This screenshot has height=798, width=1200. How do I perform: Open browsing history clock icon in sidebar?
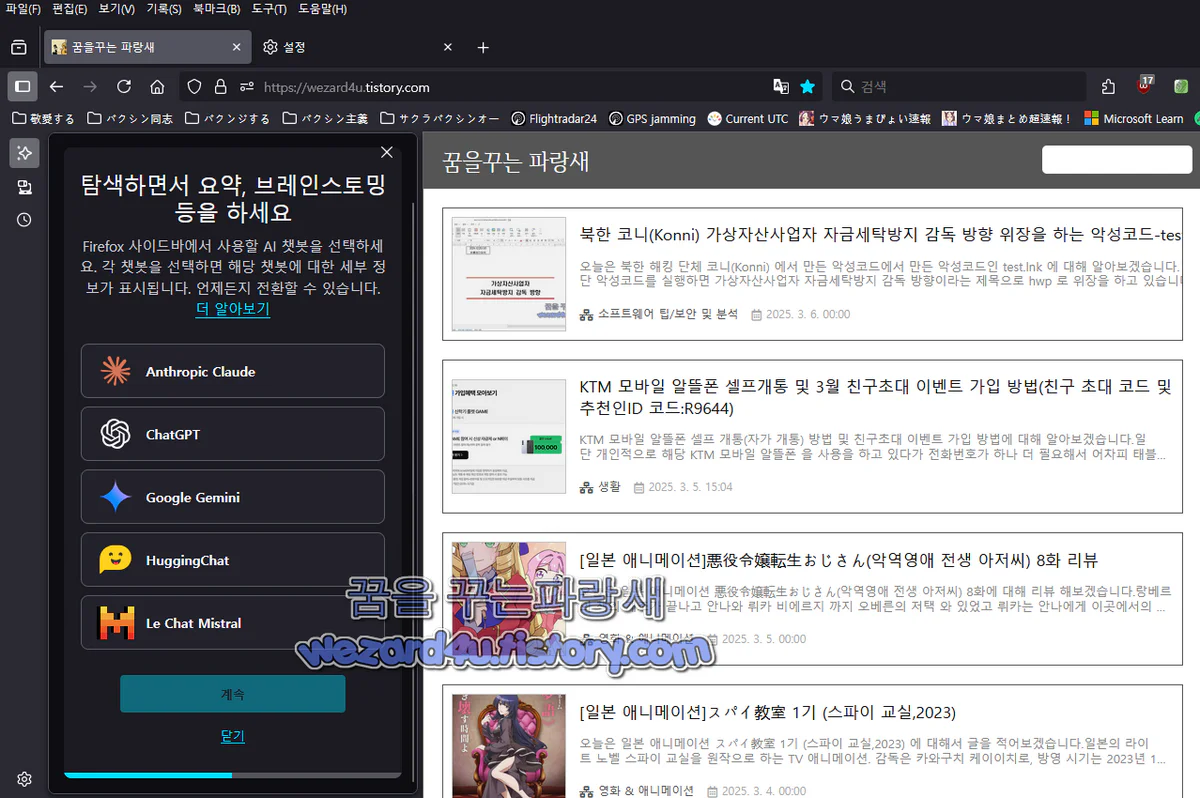(x=24, y=220)
